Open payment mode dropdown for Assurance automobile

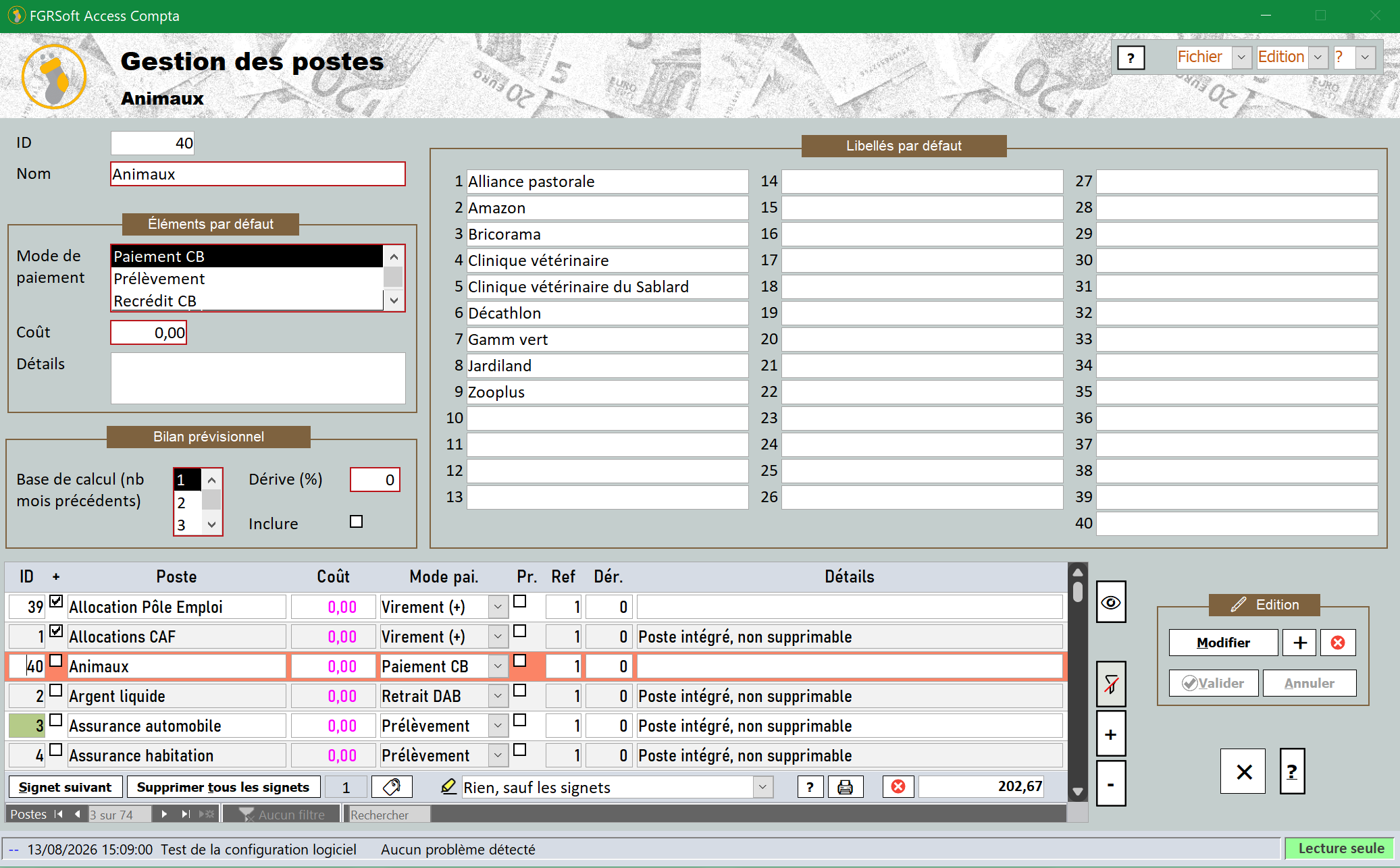pos(498,725)
